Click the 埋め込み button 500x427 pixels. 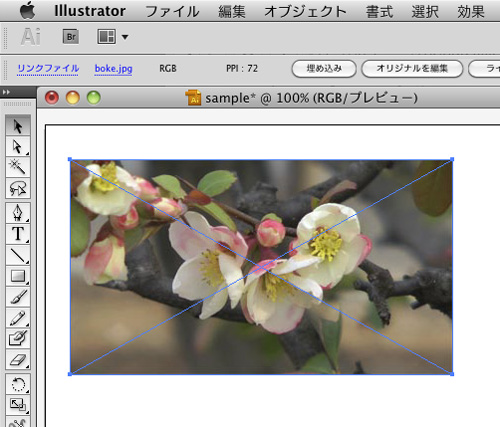click(x=324, y=69)
